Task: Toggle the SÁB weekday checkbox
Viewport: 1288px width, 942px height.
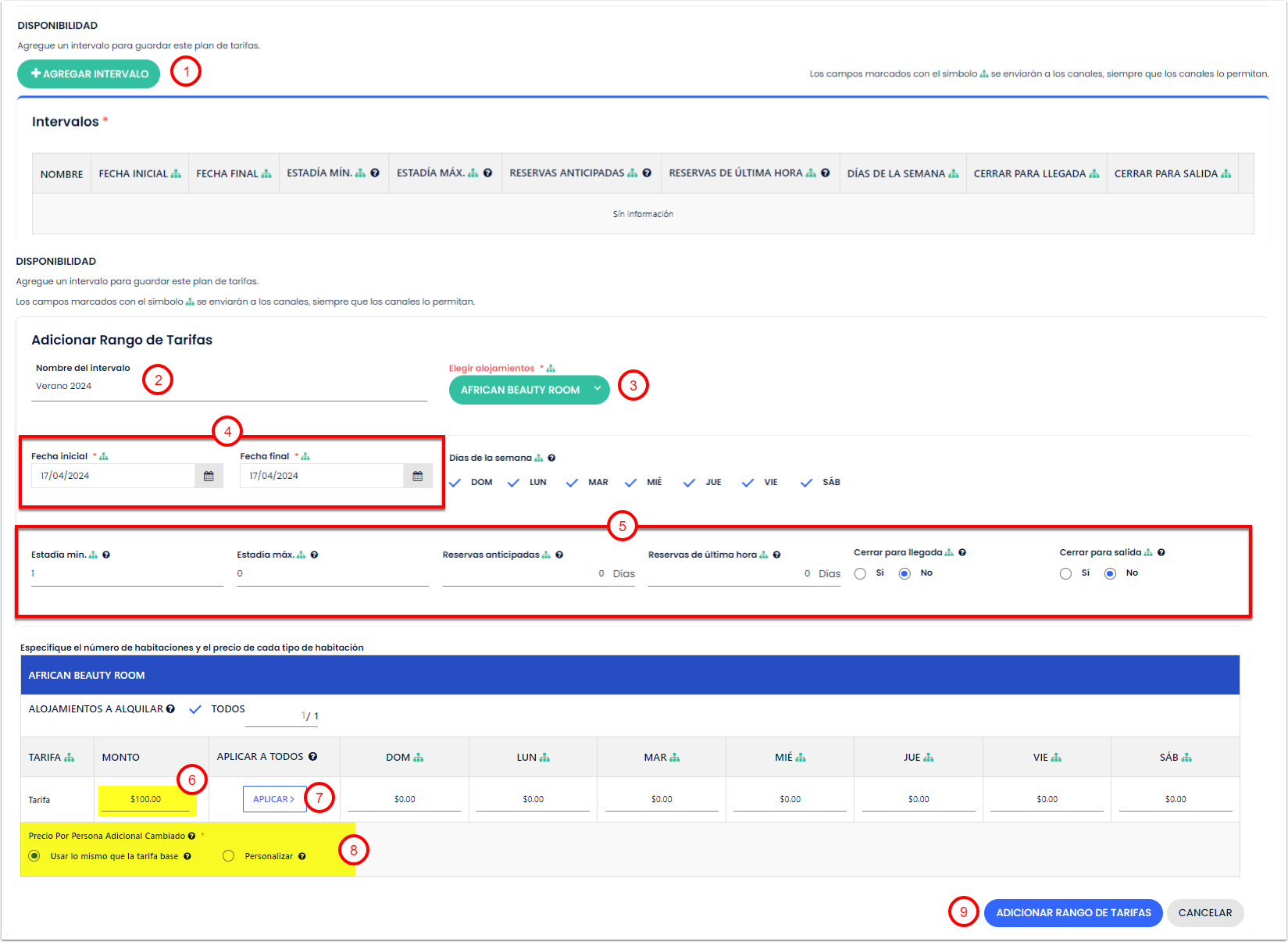Action: [x=807, y=483]
